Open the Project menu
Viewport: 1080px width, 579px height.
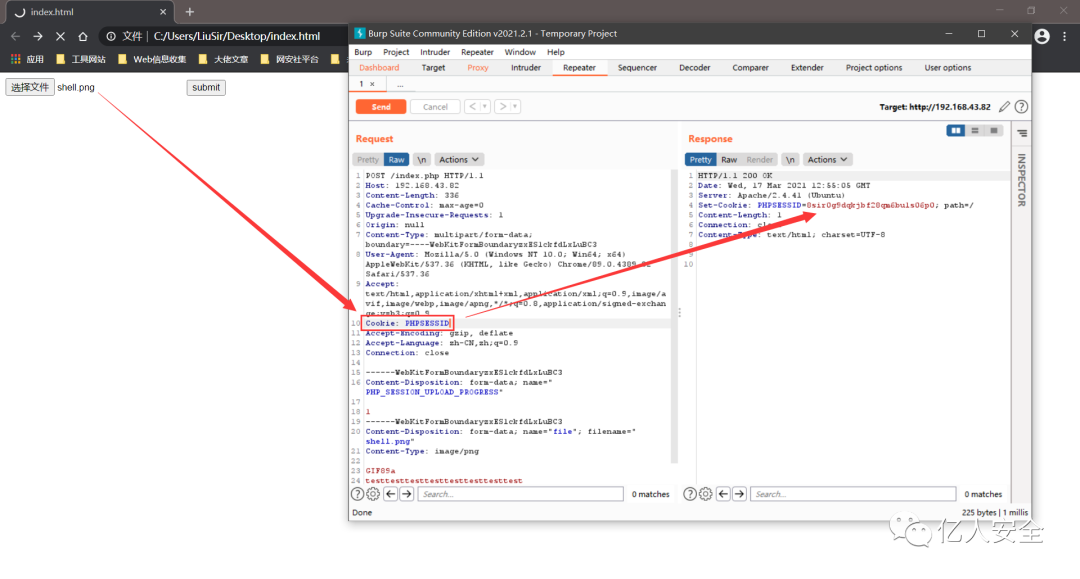tap(396, 52)
